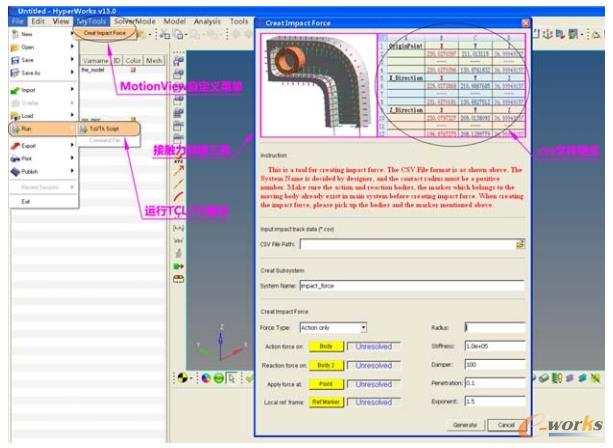Expand the Print submenu arrow
Image resolution: width=613 pixels, height=448 pixels.
(72, 158)
